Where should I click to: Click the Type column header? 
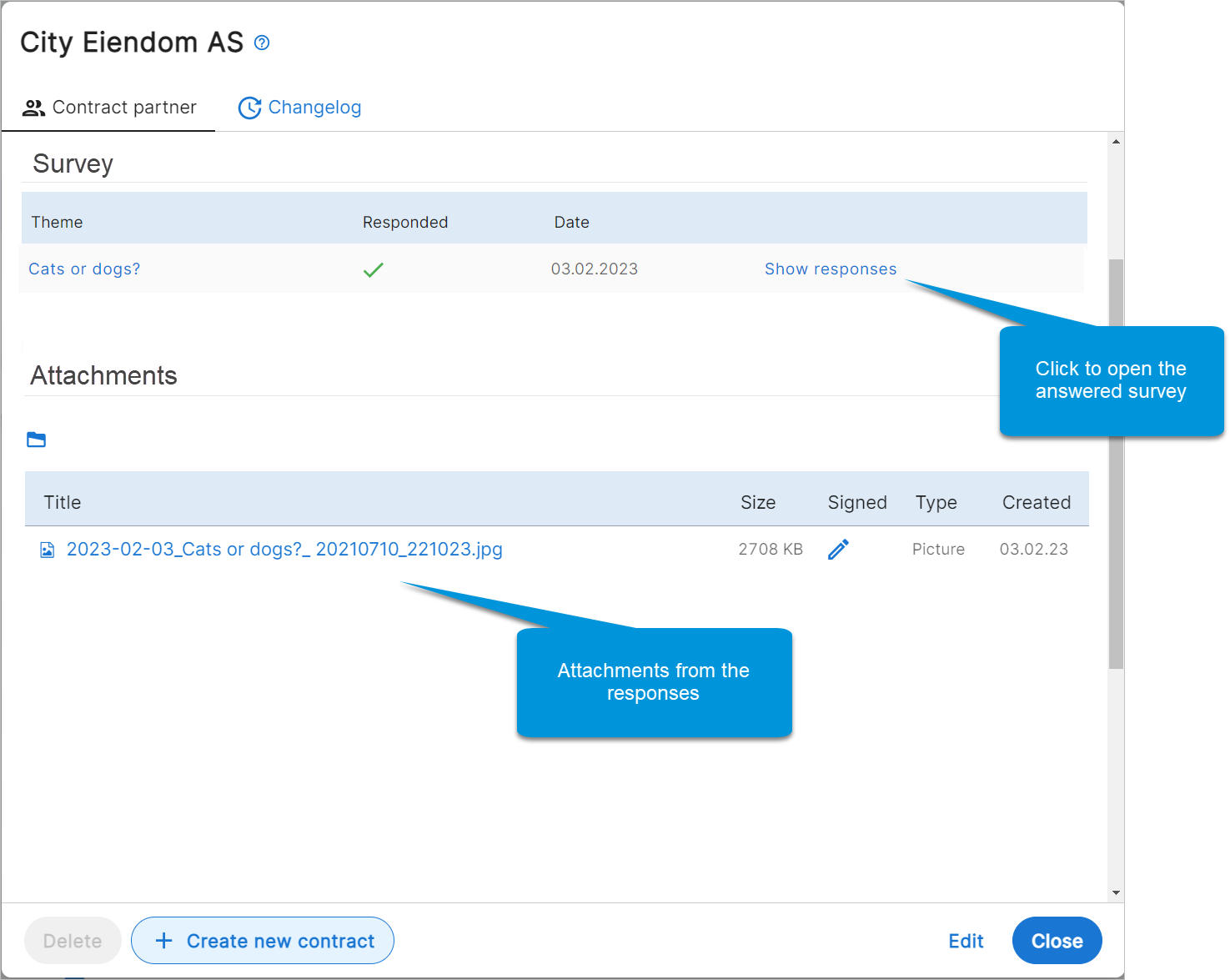point(936,502)
